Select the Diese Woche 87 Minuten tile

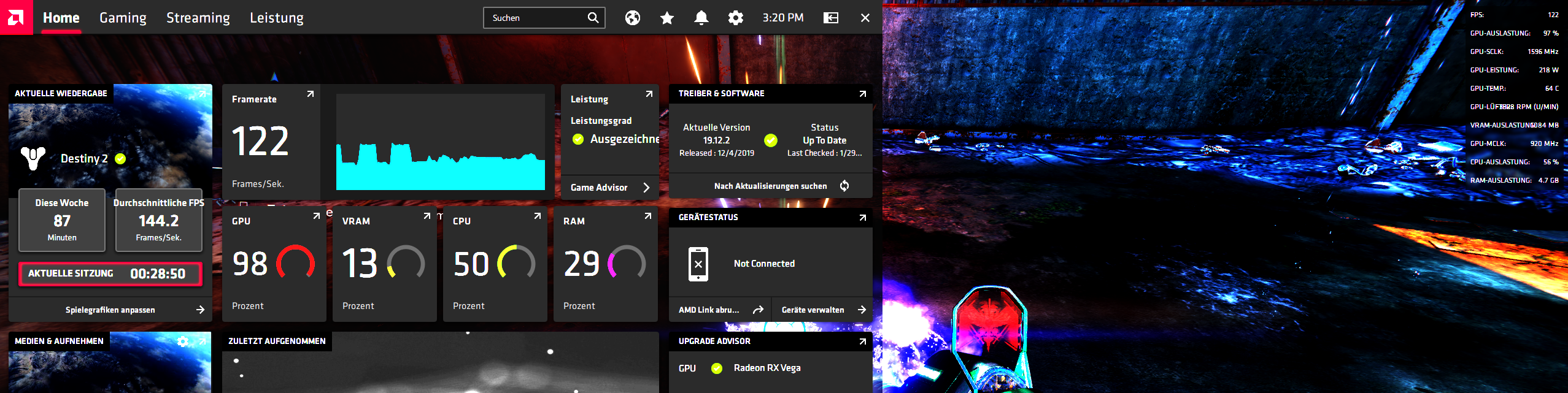click(x=62, y=220)
